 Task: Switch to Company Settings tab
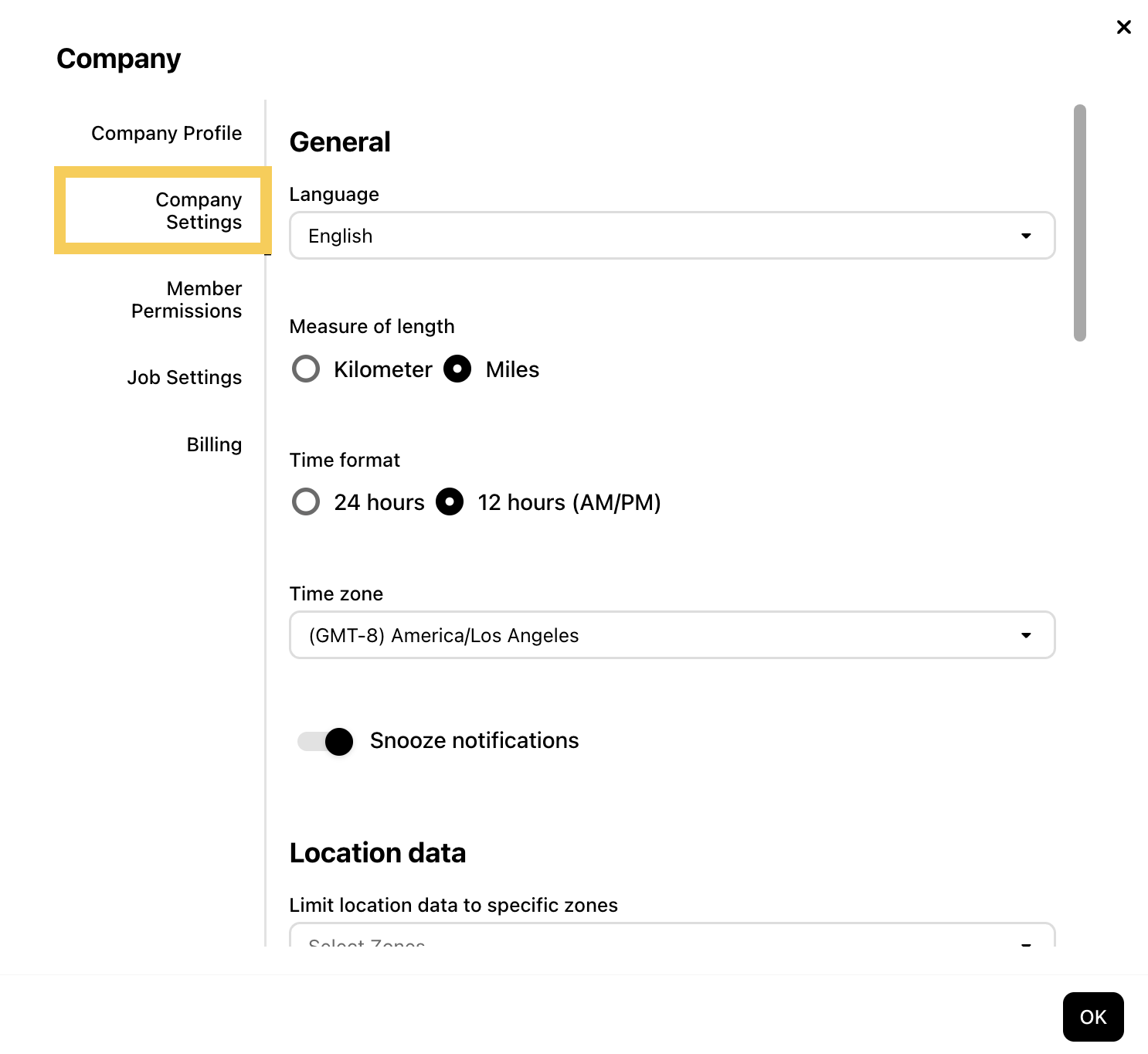[x=199, y=211]
